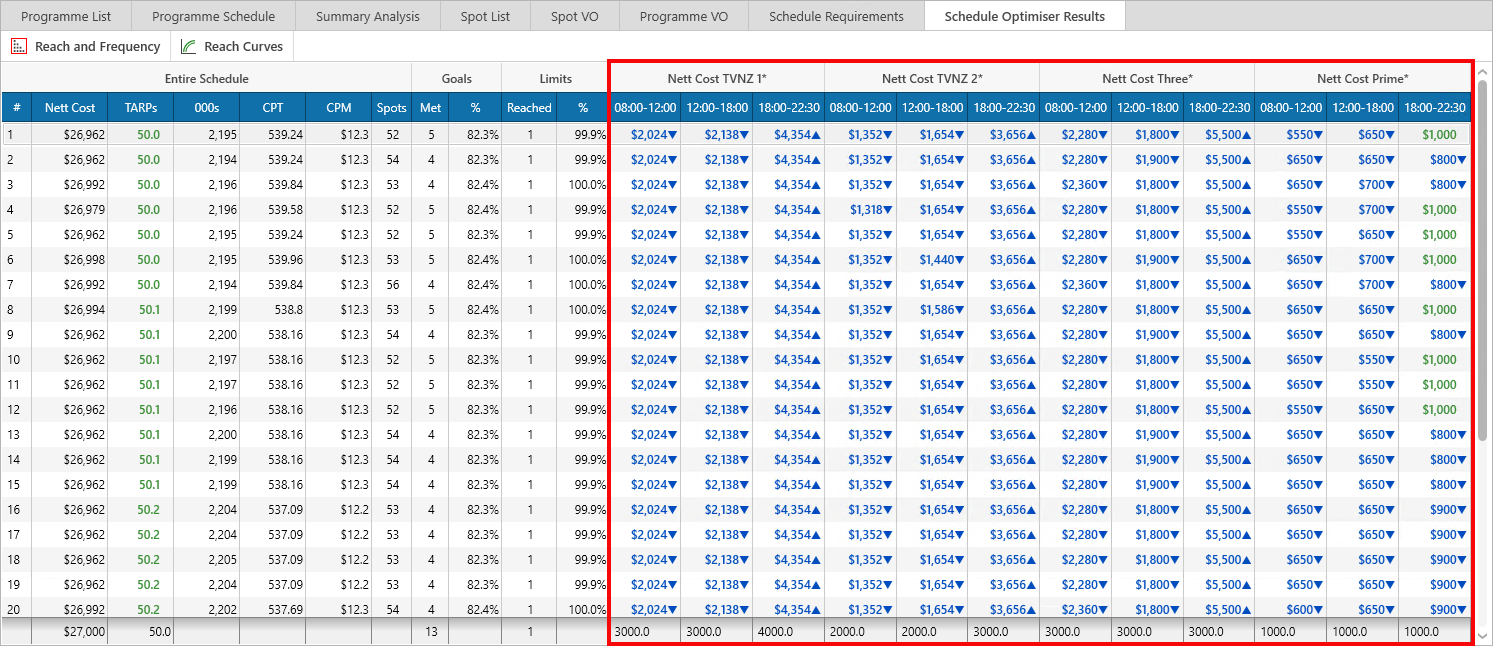Click 18:00-22:30 header under Nett Cost TVNZ 2*
This screenshot has height=646, width=1493.
[x=1003, y=108]
